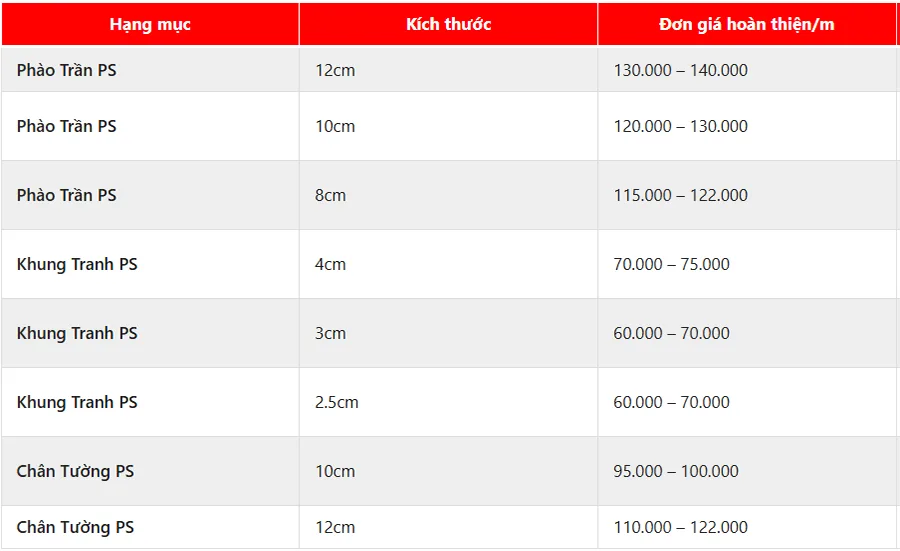The width and height of the screenshot is (900, 551).
Task: Click price 70.000 – 75.000
Action: pos(672,264)
